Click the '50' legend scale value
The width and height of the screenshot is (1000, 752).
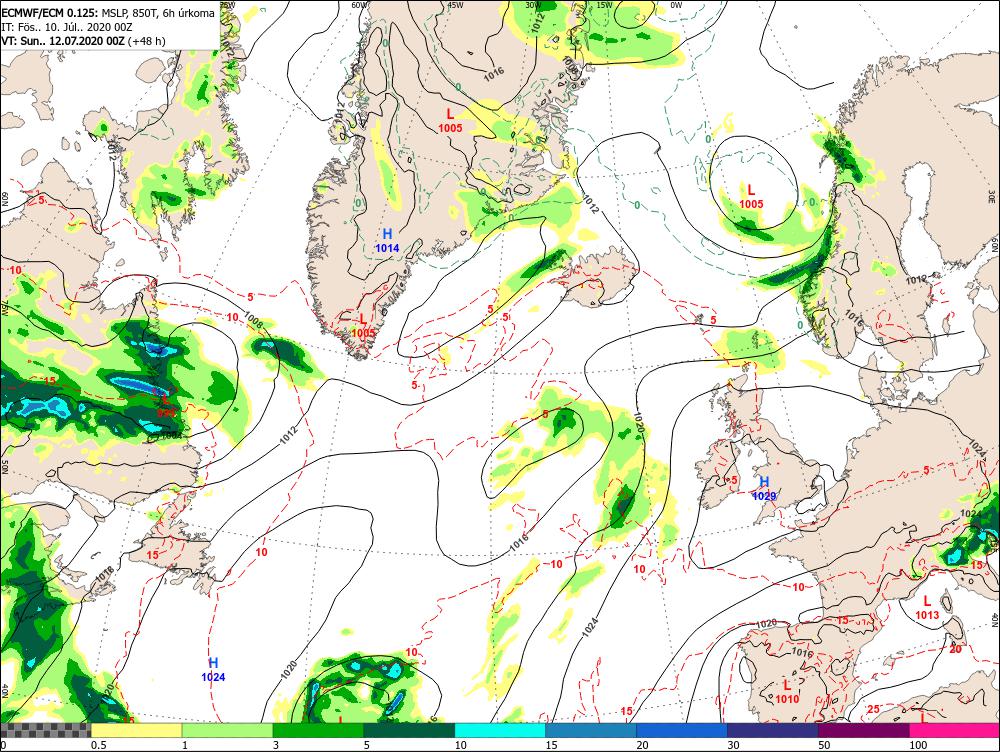click(824, 745)
